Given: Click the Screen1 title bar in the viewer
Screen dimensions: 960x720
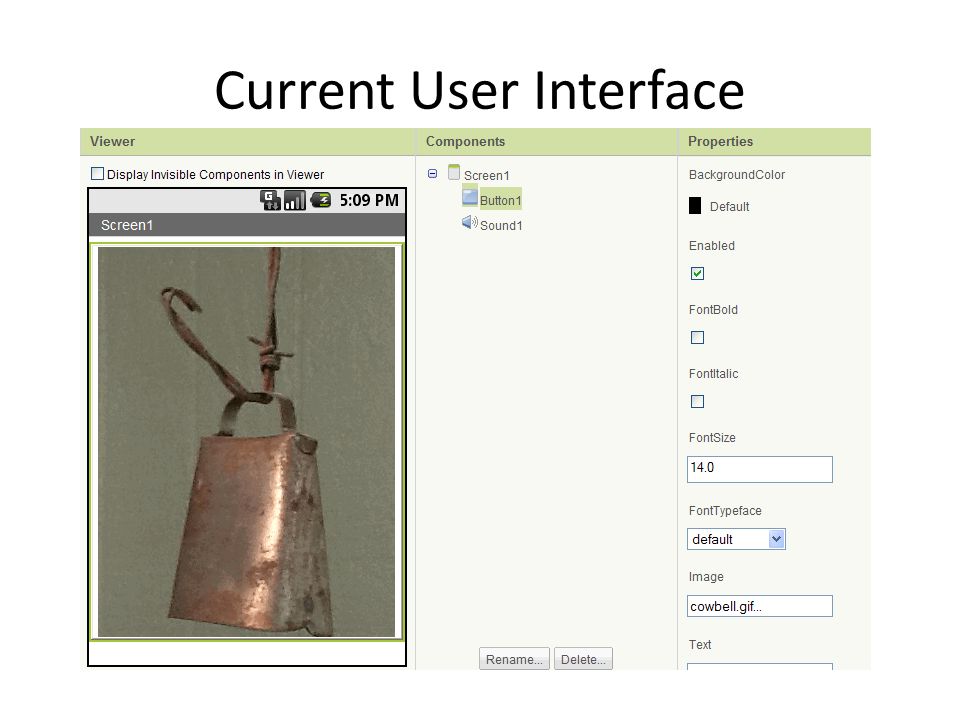Looking at the screenshot, I should (x=247, y=225).
